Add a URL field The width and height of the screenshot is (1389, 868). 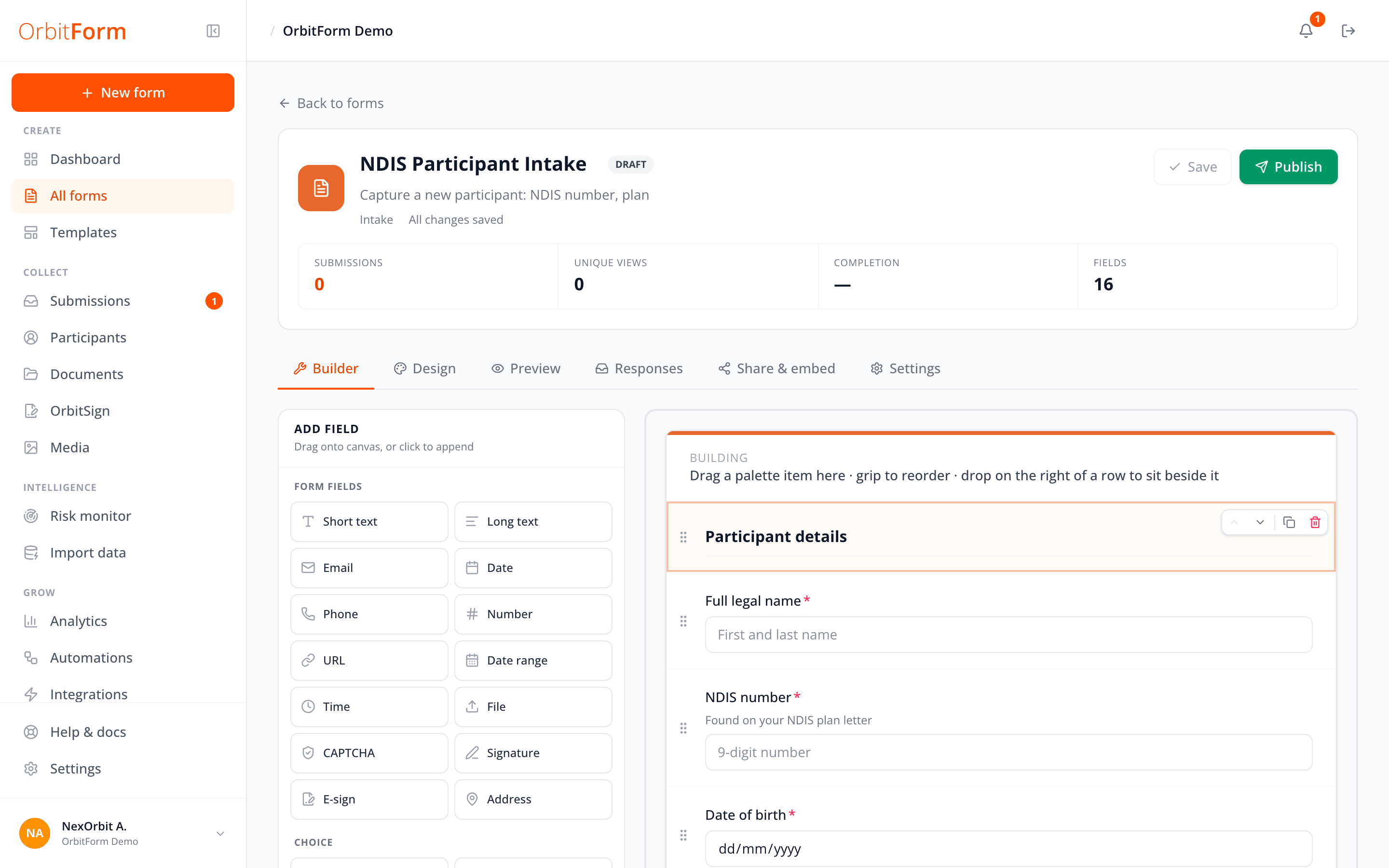click(x=369, y=660)
